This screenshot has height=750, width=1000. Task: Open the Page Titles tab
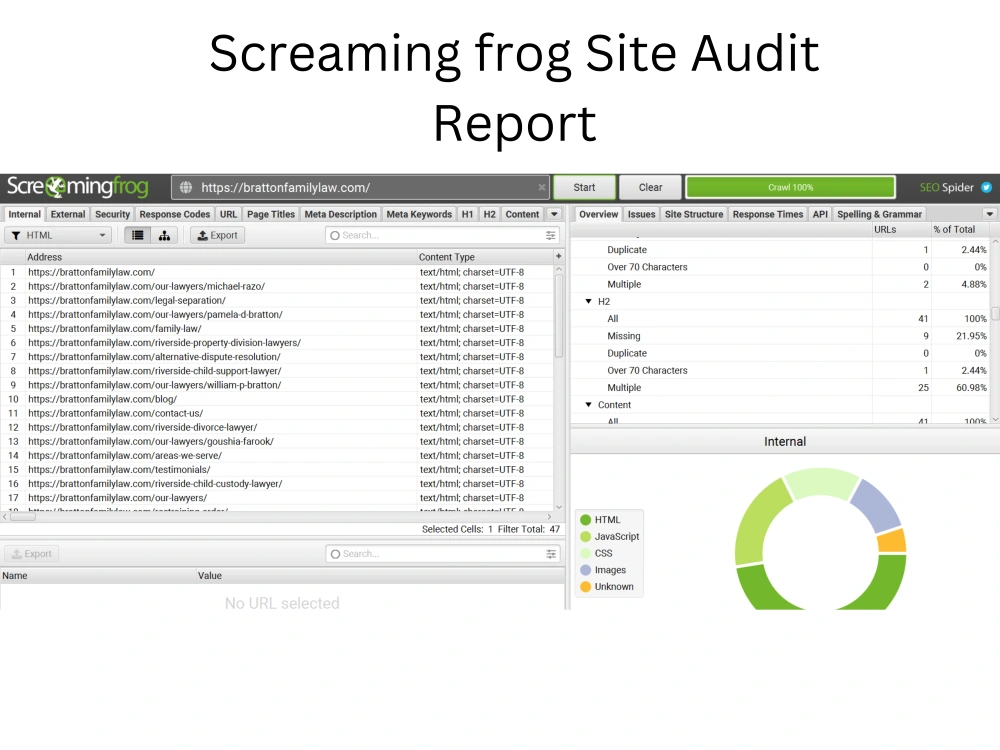click(271, 214)
